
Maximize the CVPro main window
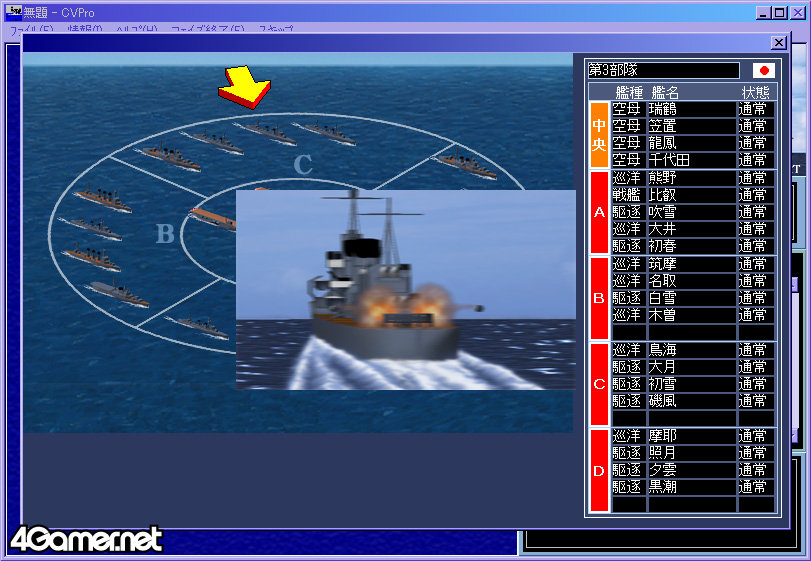tap(779, 12)
